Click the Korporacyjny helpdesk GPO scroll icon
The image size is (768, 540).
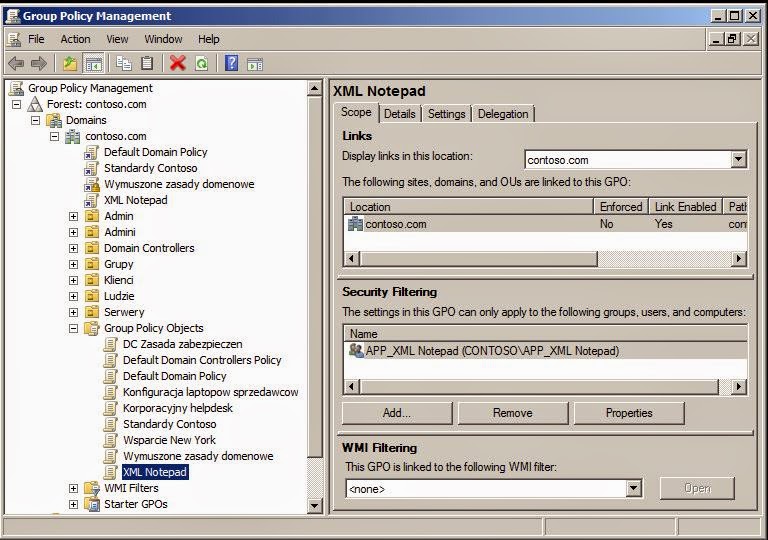(x=111, y=408)
